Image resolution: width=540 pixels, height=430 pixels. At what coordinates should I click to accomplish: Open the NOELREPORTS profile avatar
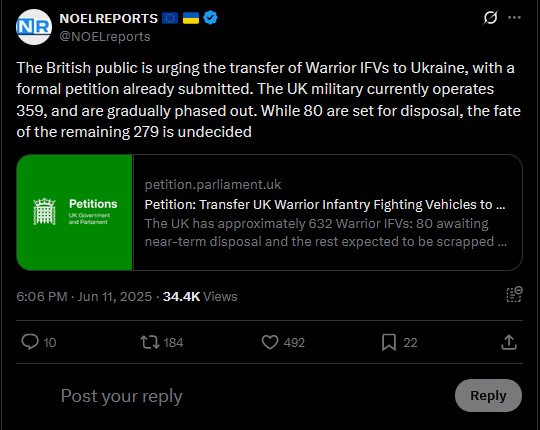click(34, 27)
